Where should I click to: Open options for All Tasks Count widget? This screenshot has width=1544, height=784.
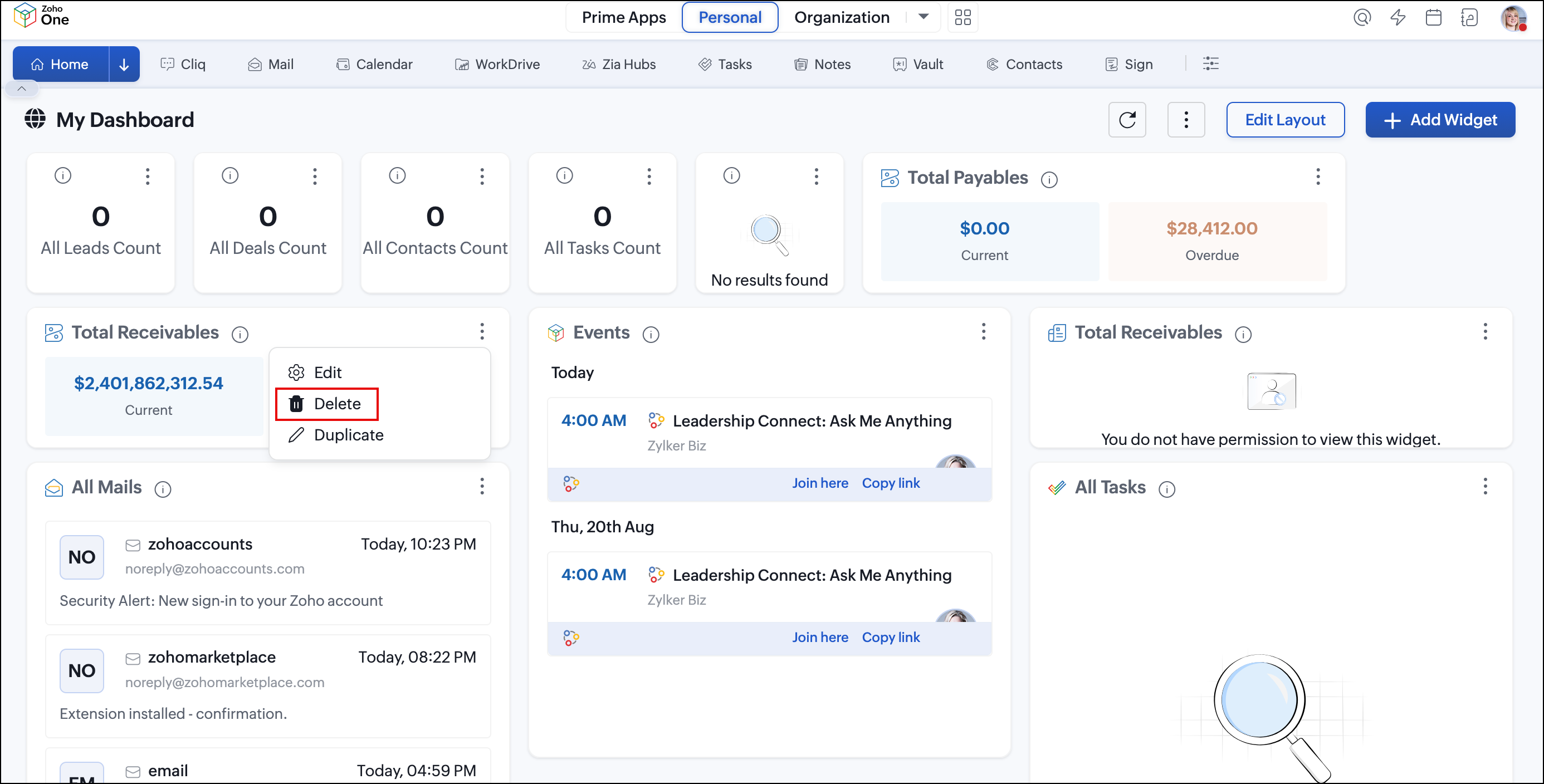click(649, 176)
